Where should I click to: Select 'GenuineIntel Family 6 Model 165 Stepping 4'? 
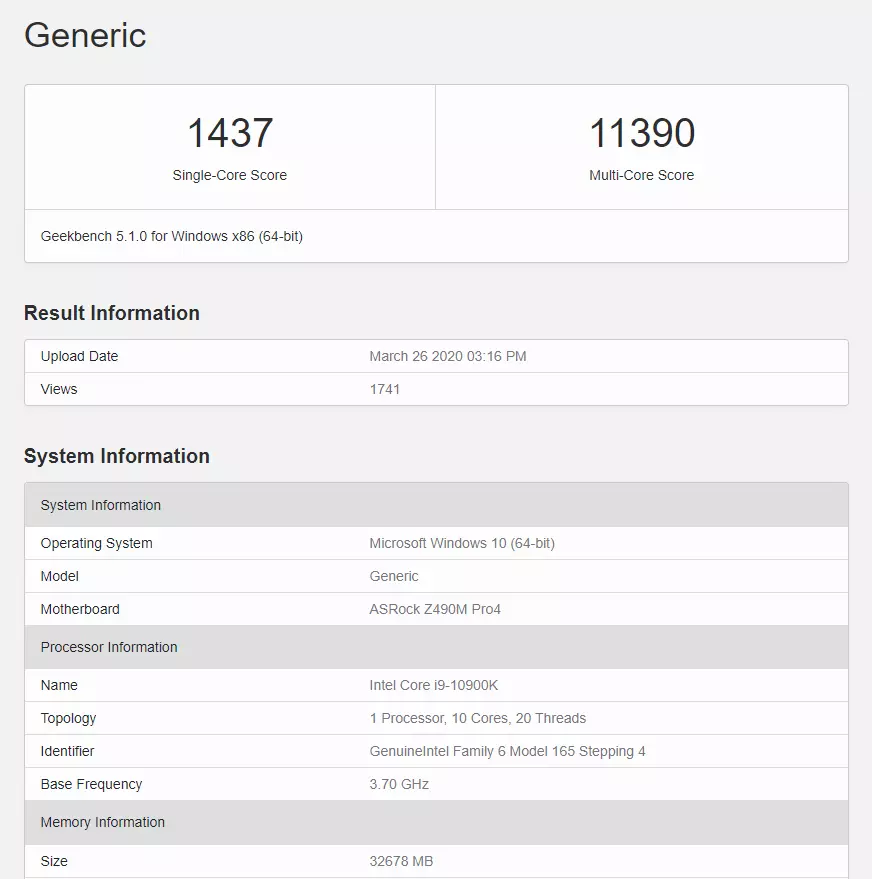click(507, 751)
